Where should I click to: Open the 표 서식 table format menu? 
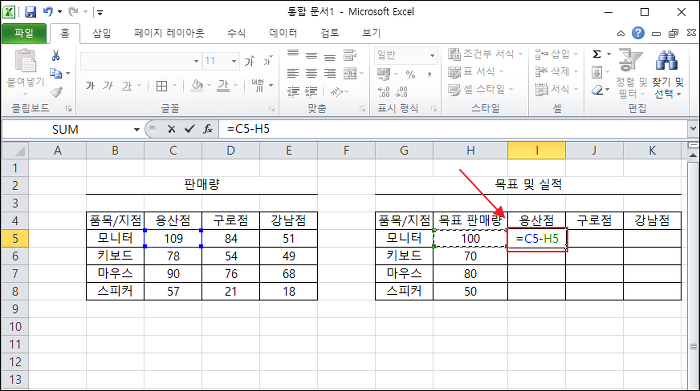tap(476, 72)
